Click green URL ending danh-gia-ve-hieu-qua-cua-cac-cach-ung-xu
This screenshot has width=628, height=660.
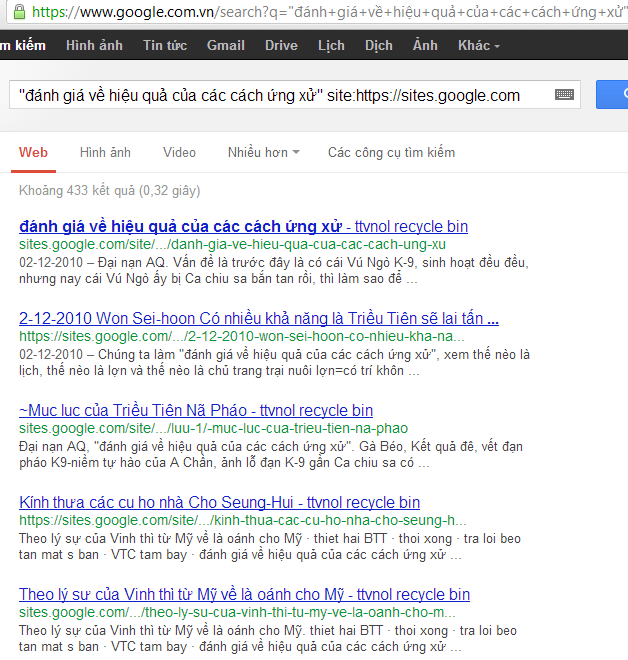tap(232, 244)
